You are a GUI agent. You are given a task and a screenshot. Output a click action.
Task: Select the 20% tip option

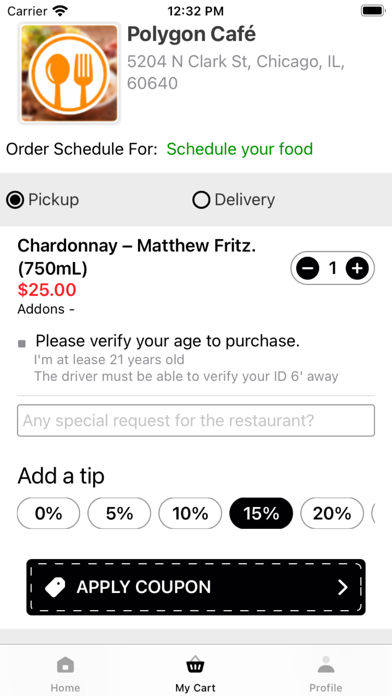pos(332,514)
